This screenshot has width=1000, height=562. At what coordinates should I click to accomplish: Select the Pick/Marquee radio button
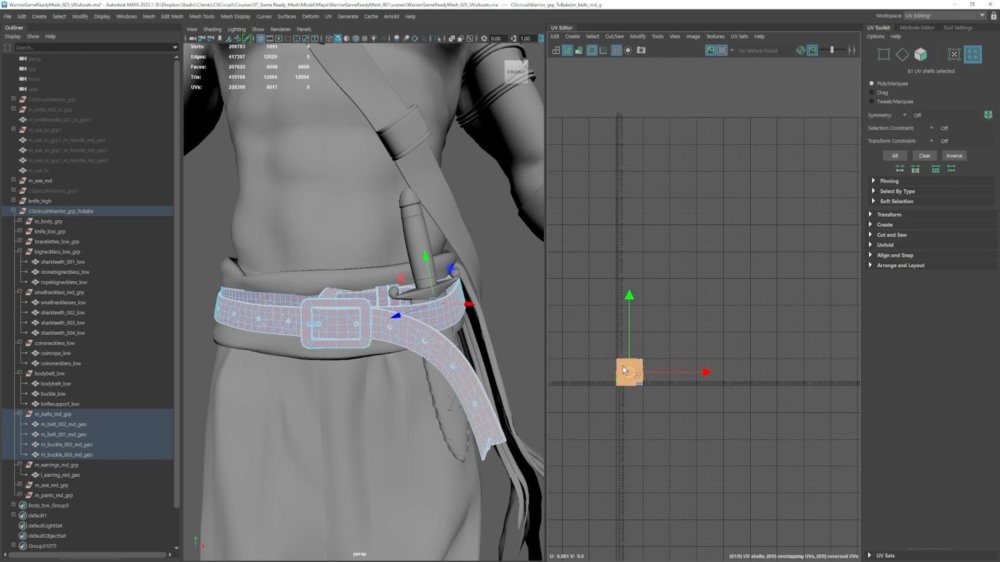871,83
